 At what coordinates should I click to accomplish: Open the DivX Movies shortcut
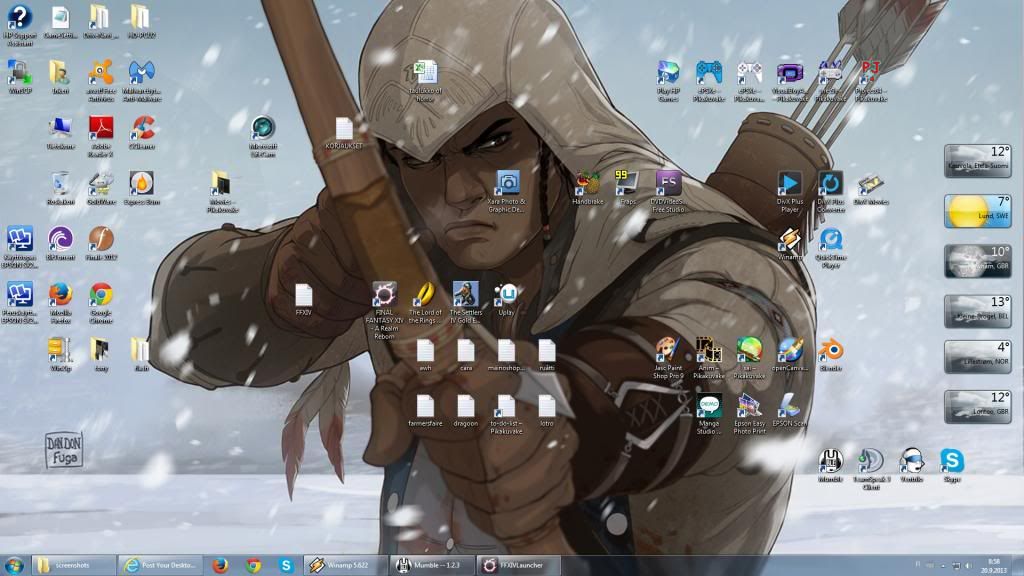tap(870, 188)
